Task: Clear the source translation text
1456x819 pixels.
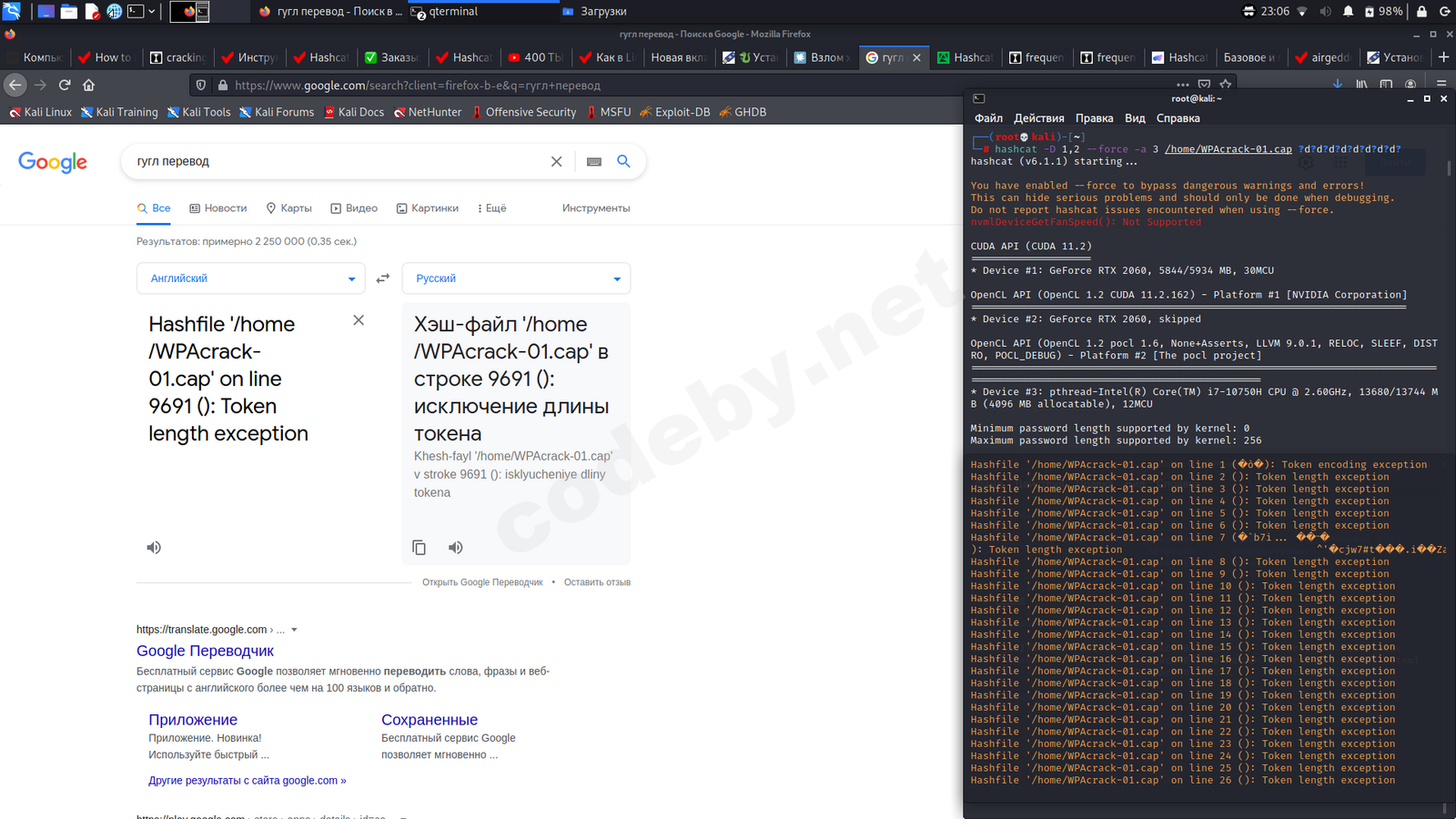Action: tap(359, 320)
